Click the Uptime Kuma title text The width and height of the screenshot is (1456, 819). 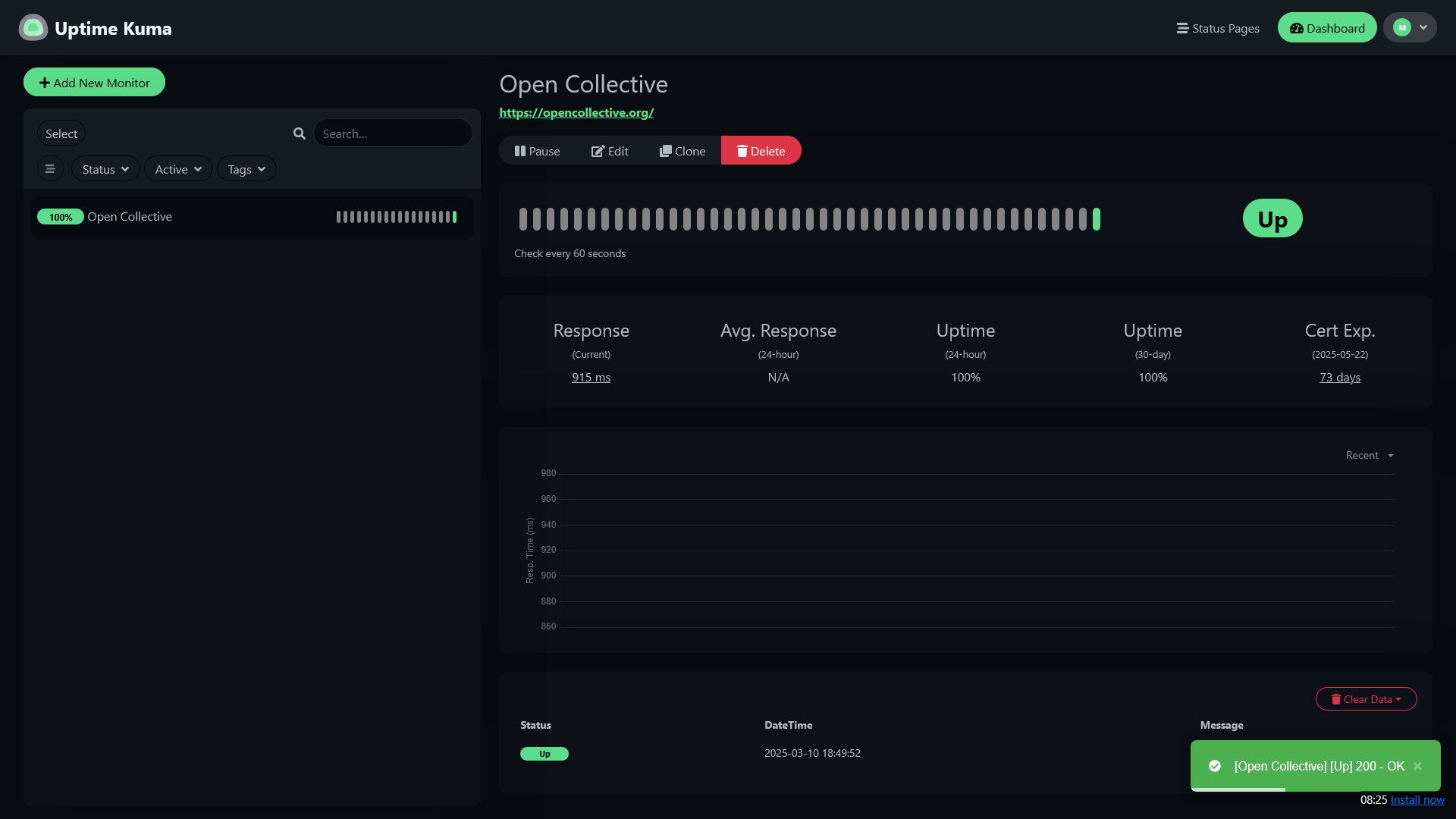point(113,29)
